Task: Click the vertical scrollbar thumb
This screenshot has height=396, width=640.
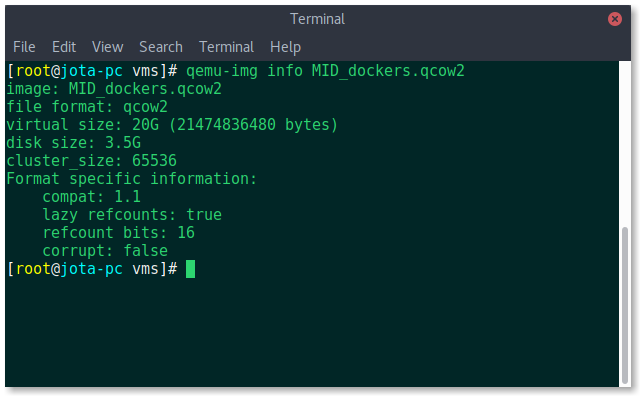Action: (624, 305)
